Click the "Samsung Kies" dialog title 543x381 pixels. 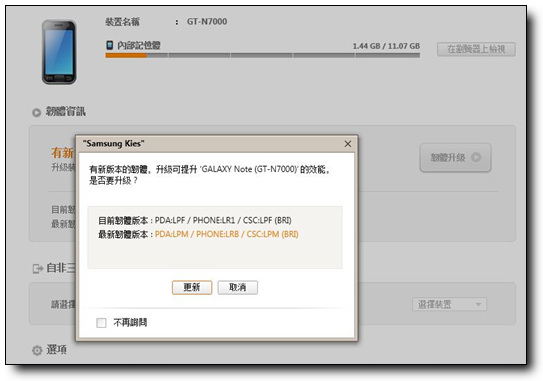113,143
